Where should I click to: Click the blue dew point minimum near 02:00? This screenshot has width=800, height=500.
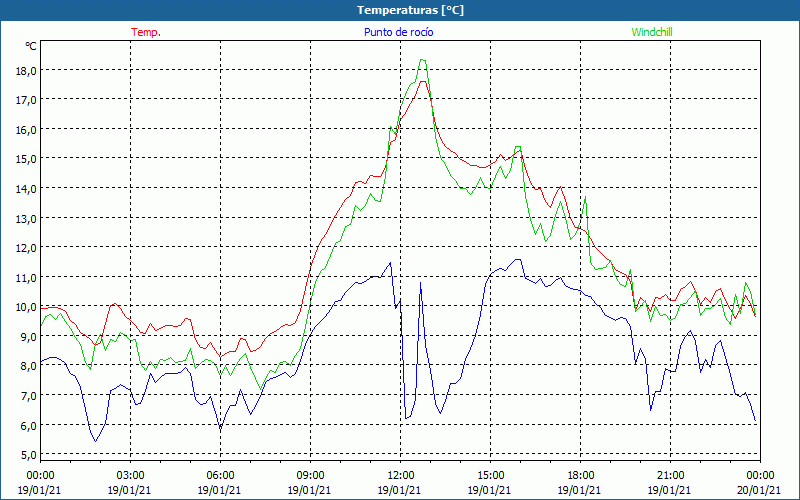(x=95, y=441)
